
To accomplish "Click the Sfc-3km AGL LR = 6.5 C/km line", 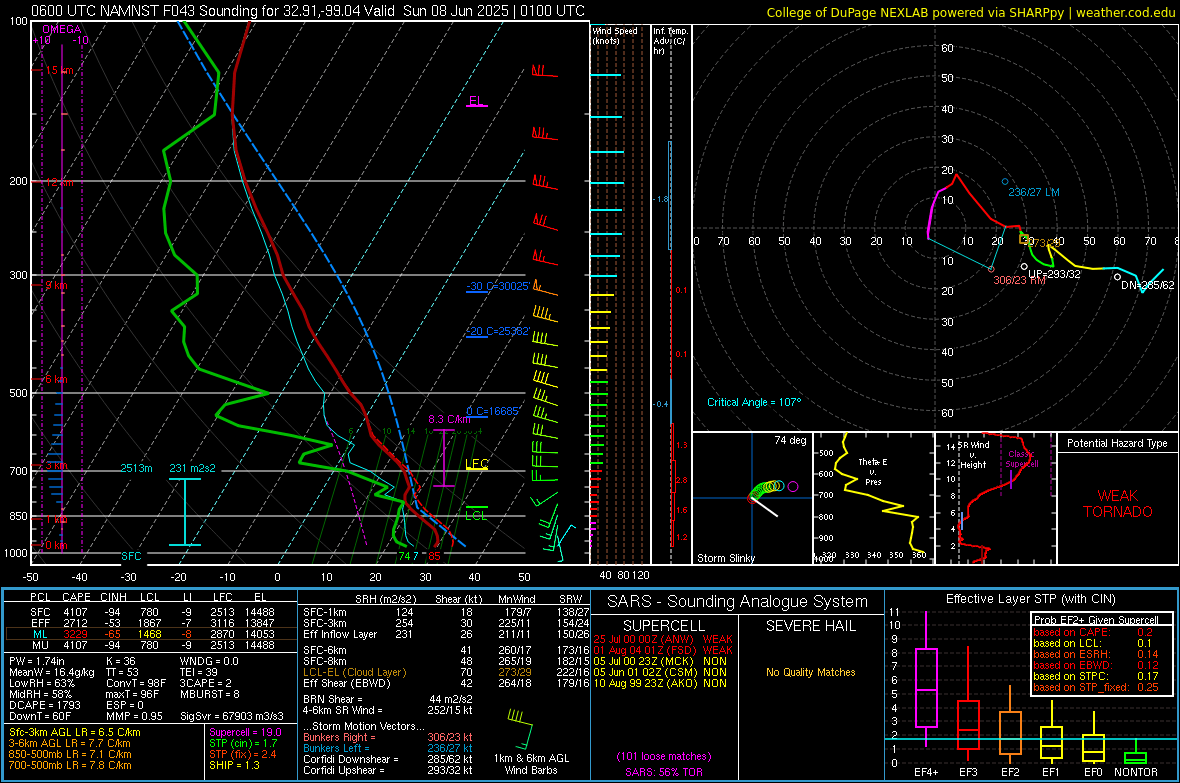I will pos(75,733).
